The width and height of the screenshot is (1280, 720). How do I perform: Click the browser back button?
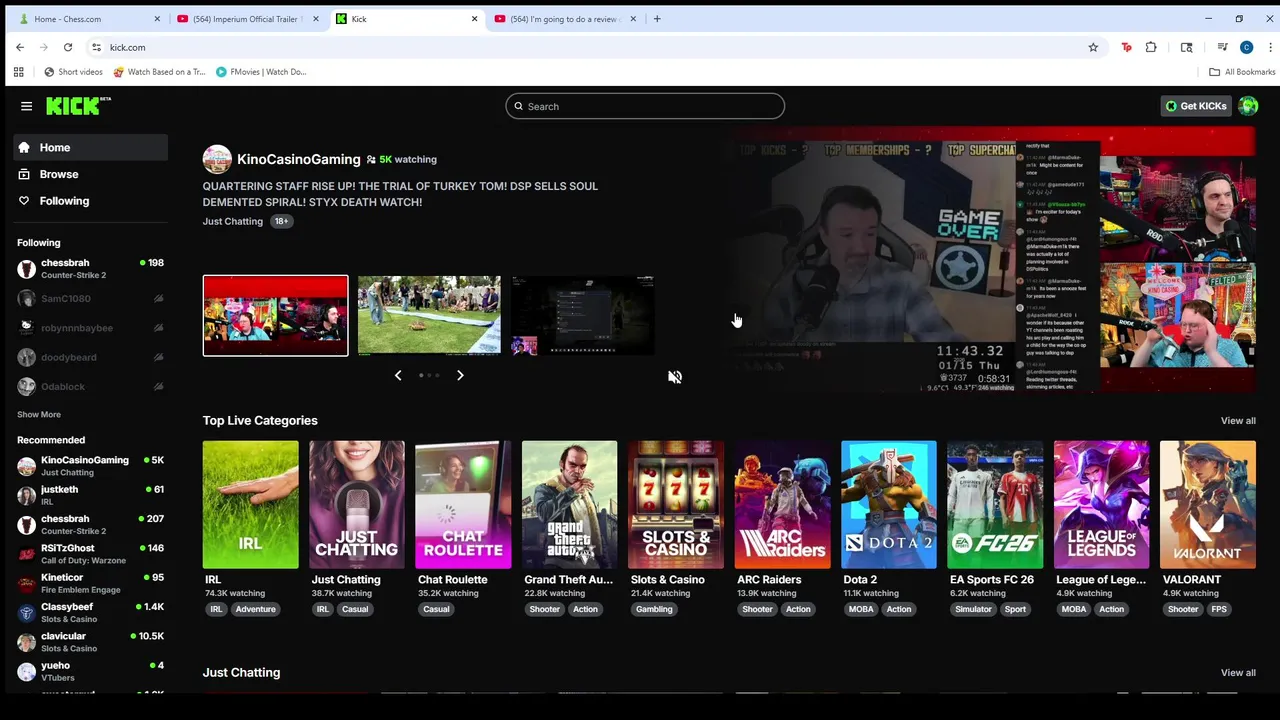pos(20,47)
